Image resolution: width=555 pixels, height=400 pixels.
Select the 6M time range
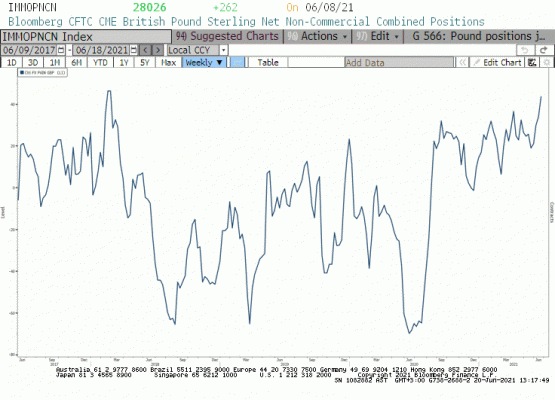pyautogui.click(x=76, y=62)
